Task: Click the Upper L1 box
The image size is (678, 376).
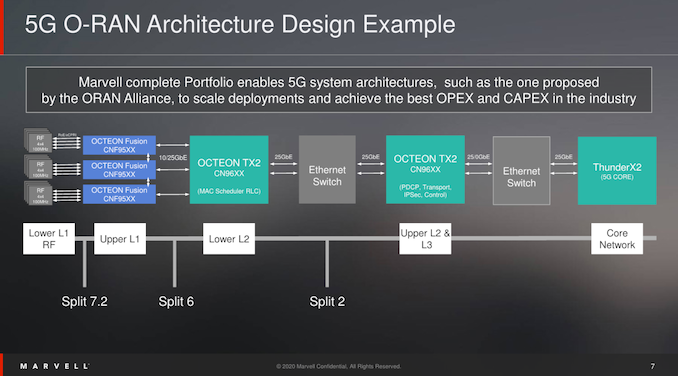Action: click(x=120, y=239)
